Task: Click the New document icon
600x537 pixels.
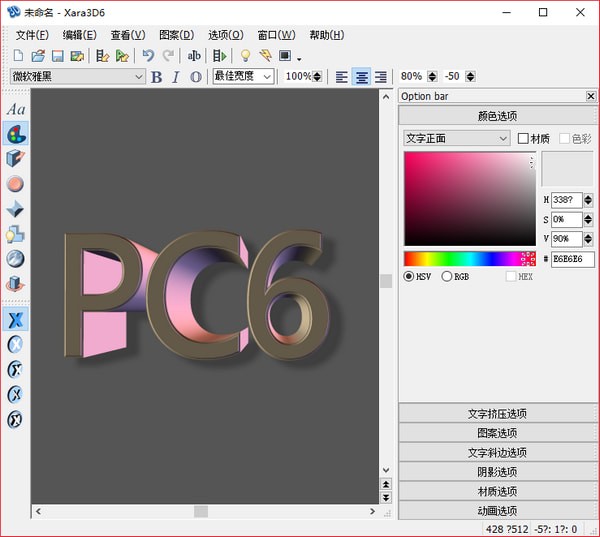Action: (20, 56)
